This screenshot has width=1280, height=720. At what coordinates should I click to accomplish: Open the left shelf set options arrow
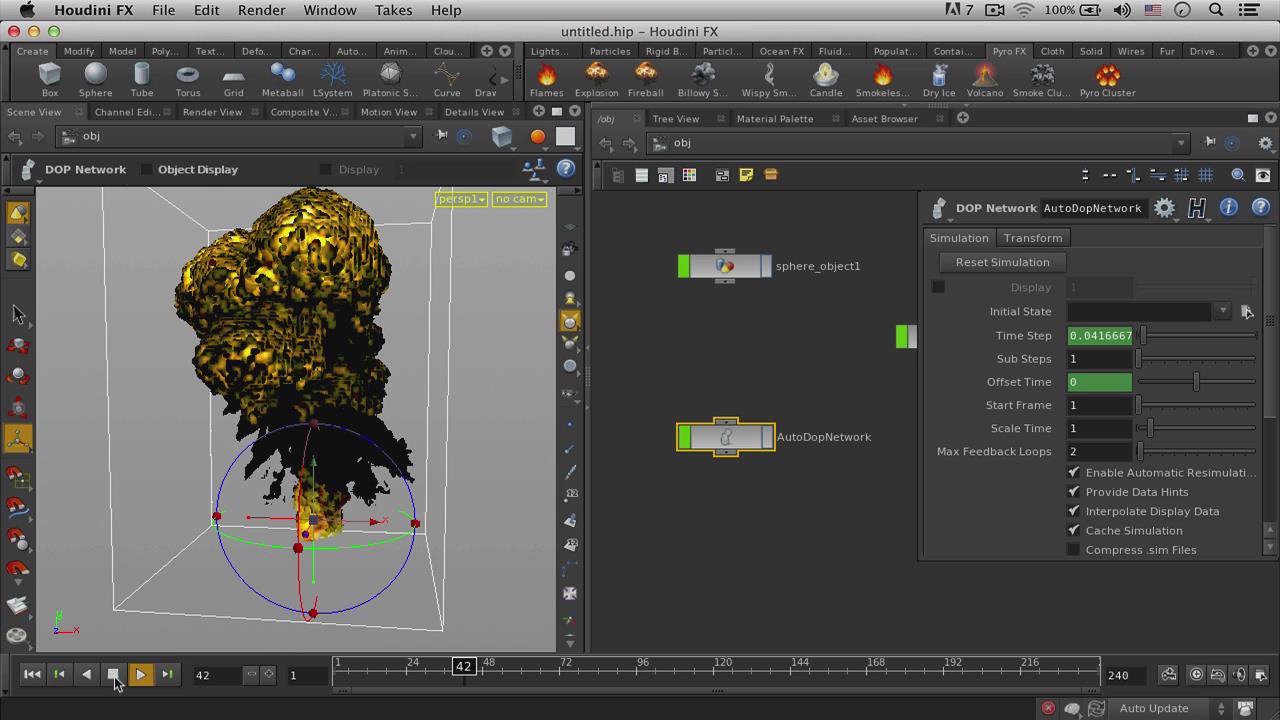point(504,51)
